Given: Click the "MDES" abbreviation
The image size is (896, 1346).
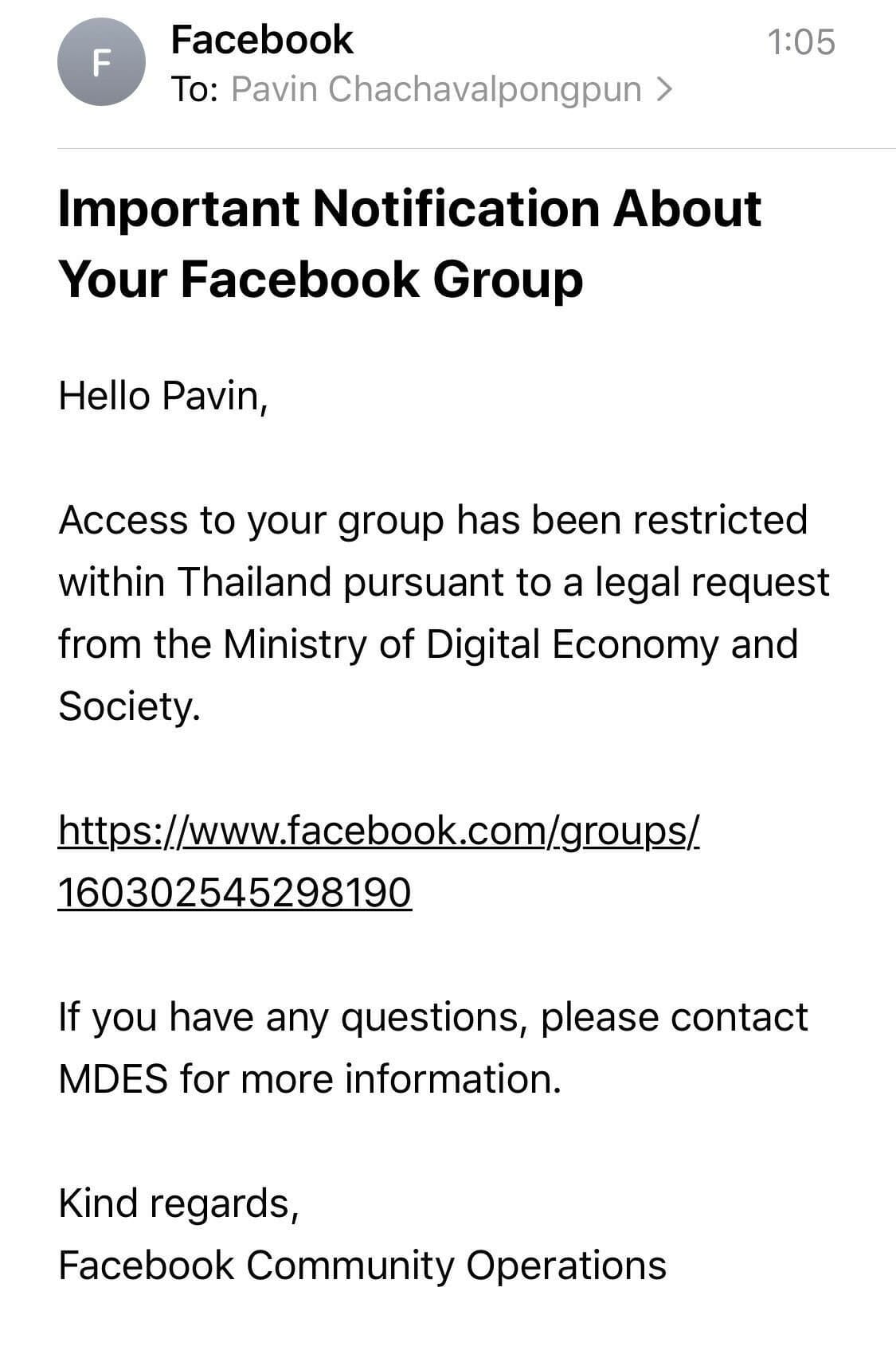Looking at the screenshot, I should (113, 1079).
